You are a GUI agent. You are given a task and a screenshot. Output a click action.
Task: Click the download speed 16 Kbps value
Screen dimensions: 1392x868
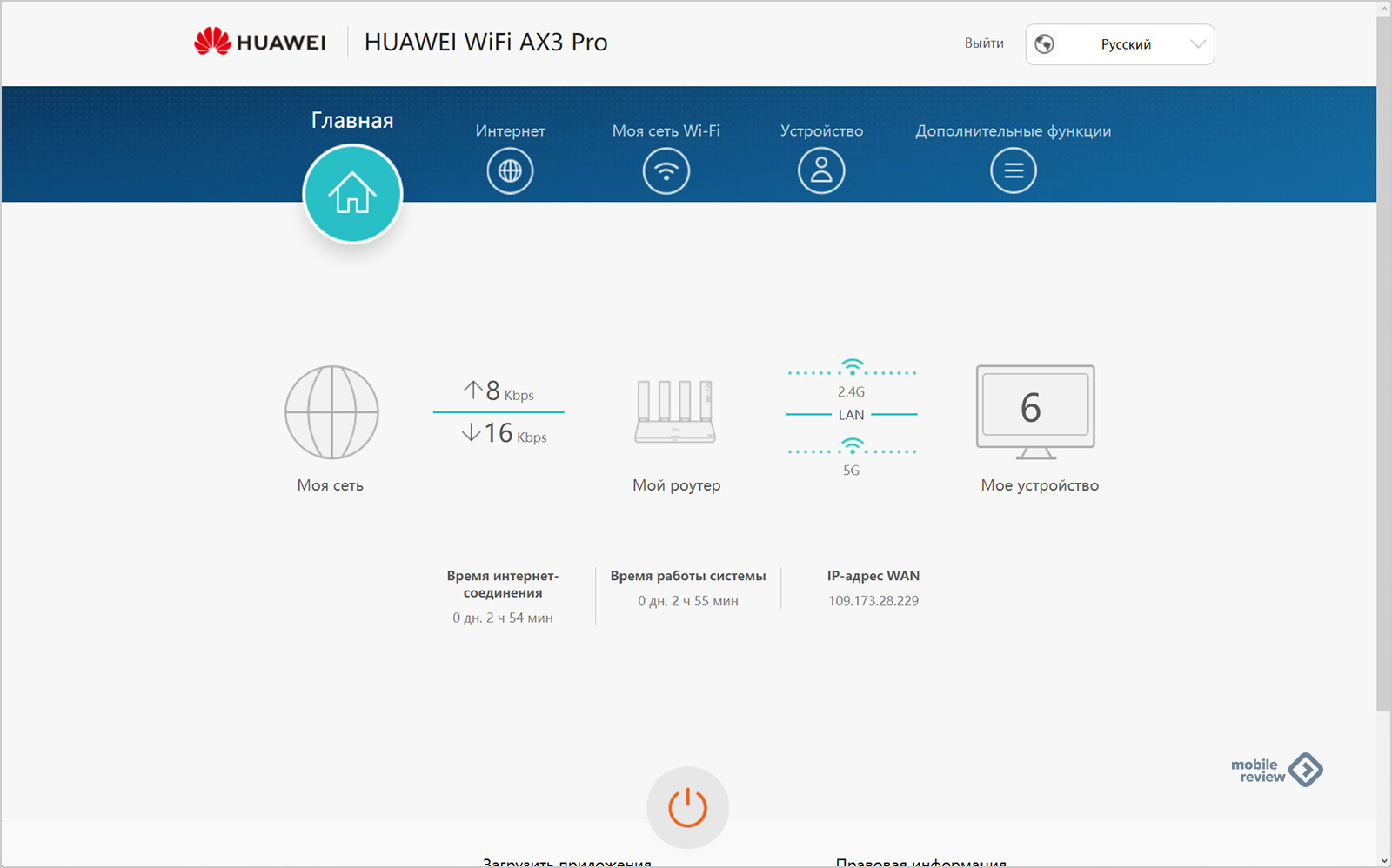click(504, 433)
